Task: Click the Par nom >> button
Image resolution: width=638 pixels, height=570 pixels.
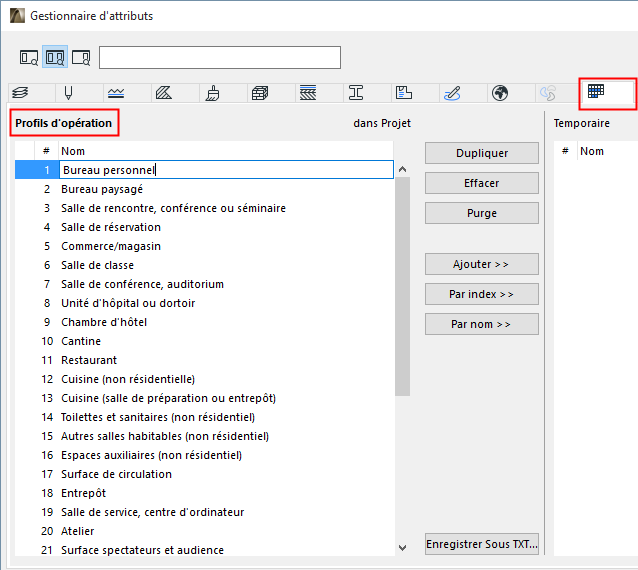Action: click(x=482, y=324)
